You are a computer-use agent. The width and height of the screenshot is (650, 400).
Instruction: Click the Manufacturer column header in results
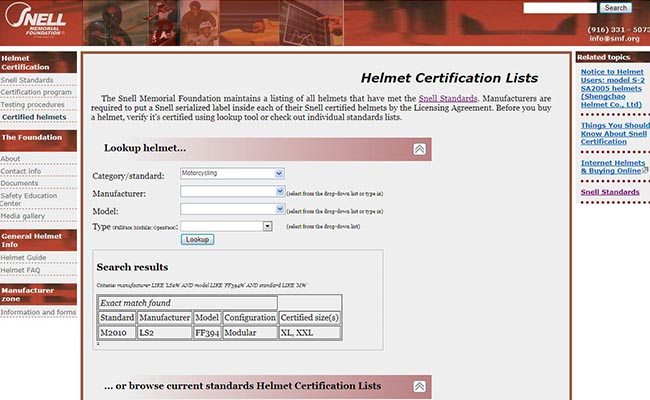(x=165, y=318)
